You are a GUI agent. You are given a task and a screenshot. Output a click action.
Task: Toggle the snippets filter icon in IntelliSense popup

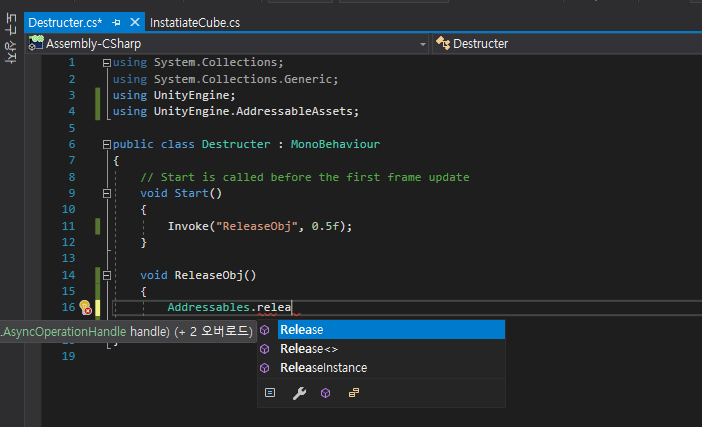[270, 394]
